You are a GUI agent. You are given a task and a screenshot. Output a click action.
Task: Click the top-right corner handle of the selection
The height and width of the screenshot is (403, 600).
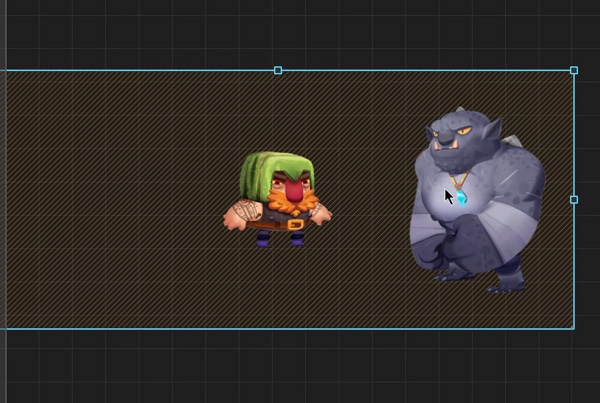click(574, 70)
